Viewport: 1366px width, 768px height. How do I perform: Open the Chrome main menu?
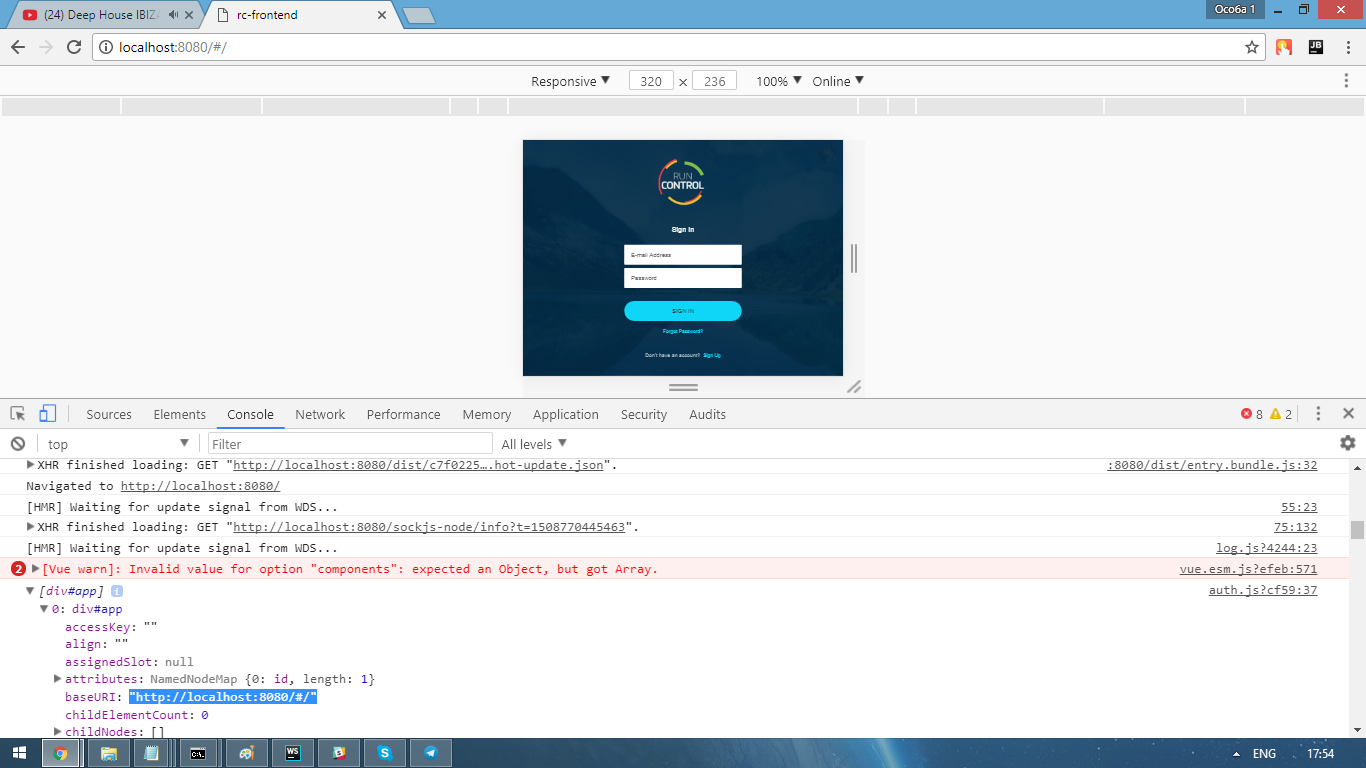(x=1346, y=47)
